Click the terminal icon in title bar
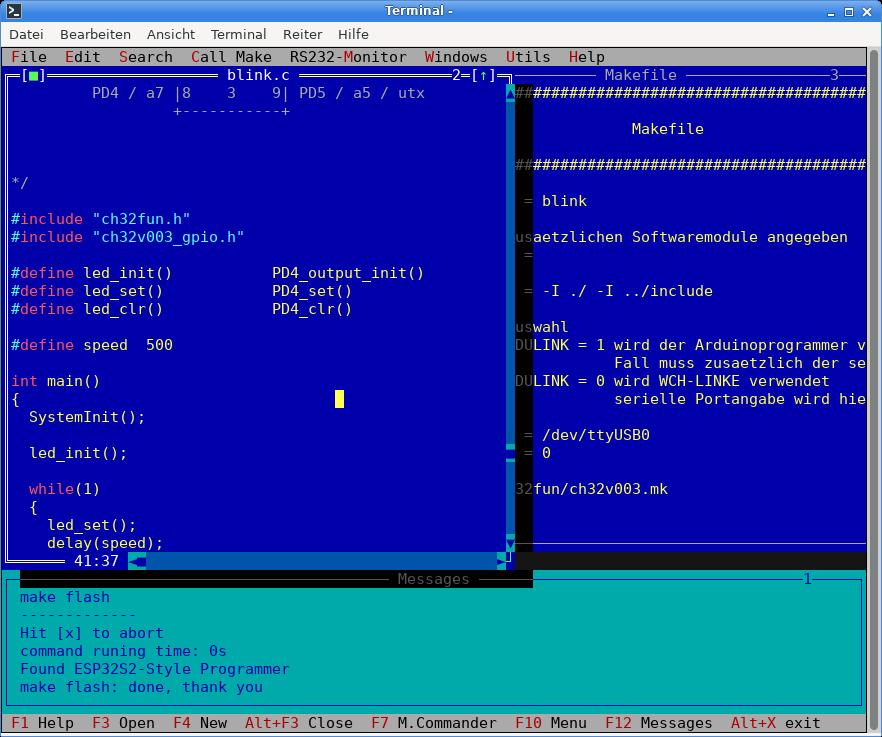 coord(13,11)
